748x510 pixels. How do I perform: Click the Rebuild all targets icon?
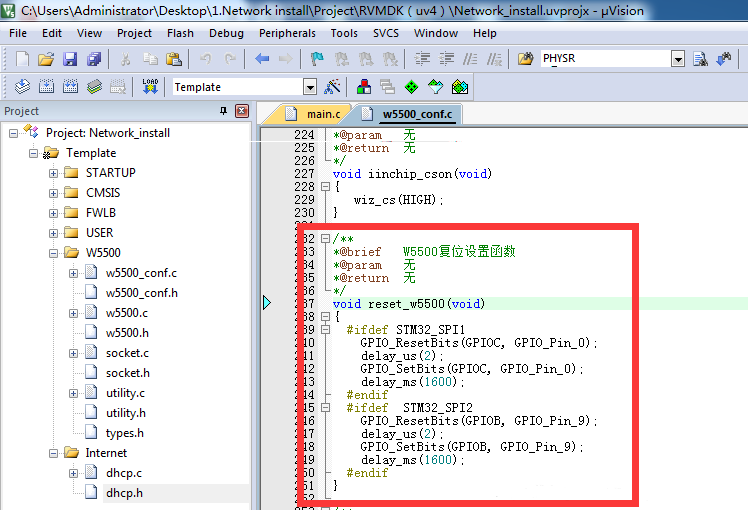tap(70, 87)
